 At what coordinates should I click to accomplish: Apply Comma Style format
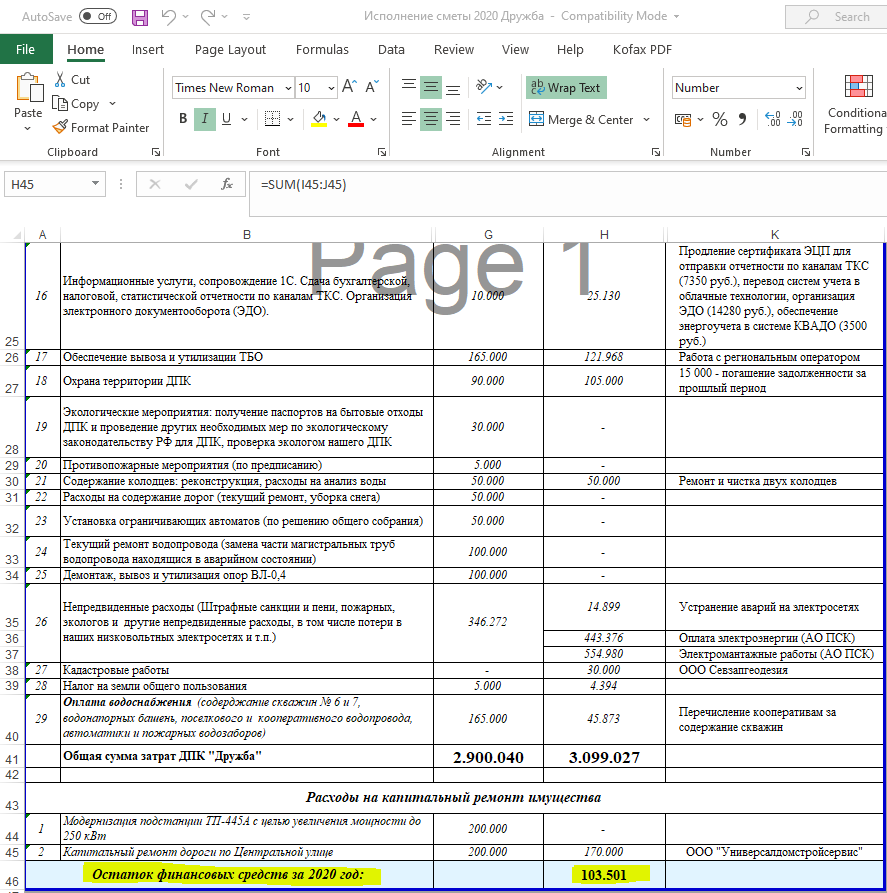click(x=742, y=119)
